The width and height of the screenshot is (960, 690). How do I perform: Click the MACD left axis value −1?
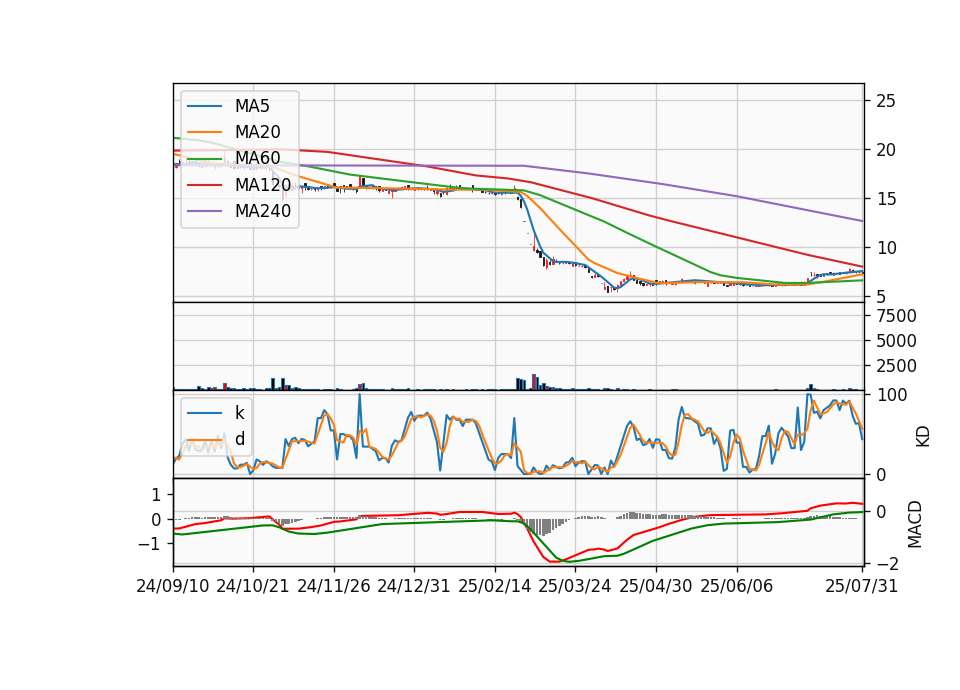(x=149, y=544)
